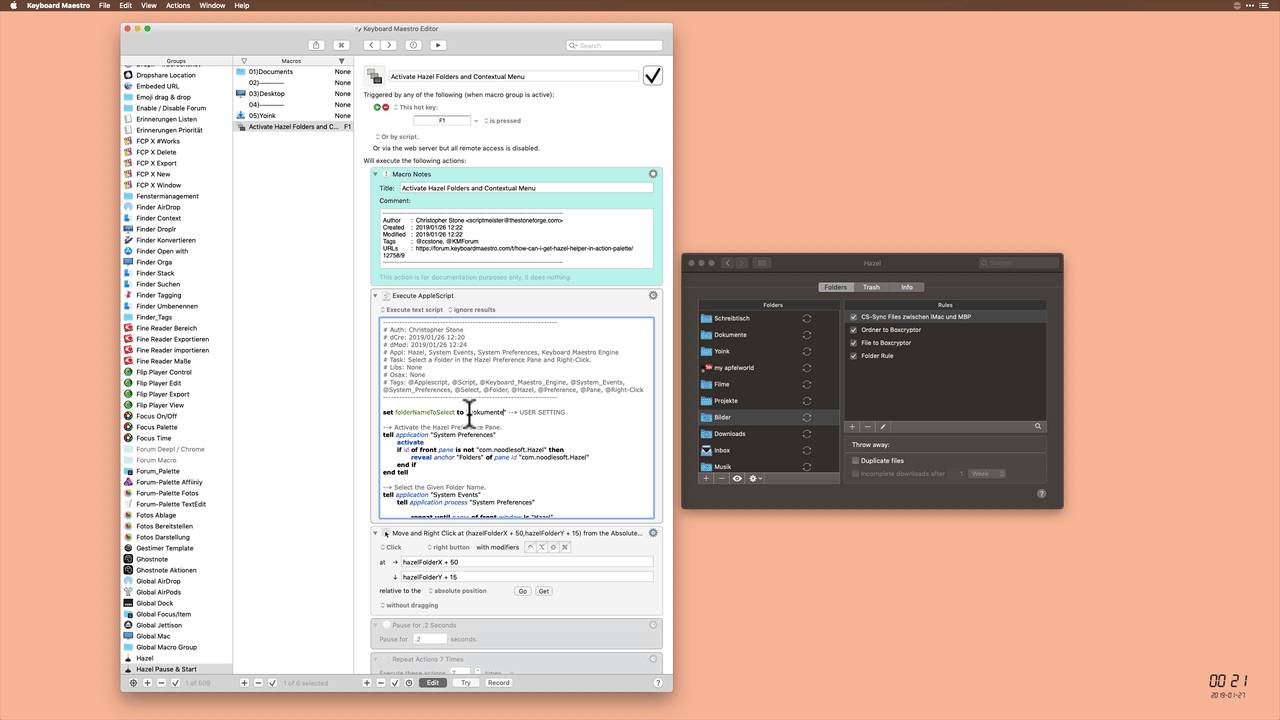Open the gear menu of the Execute AppleScript action
Screen dimensions: 1280x720
click(x=653, y=296)
